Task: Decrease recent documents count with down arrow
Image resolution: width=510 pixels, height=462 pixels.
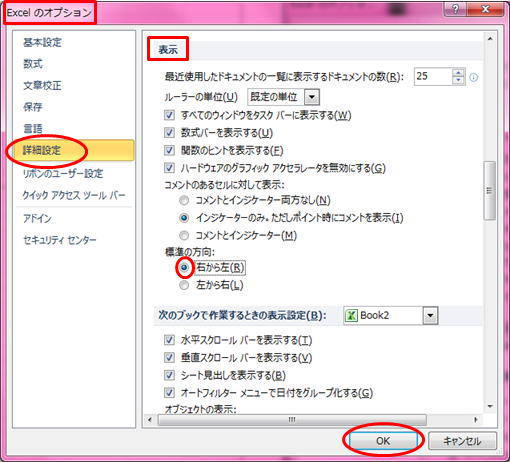Action: [x=458, y=80]
